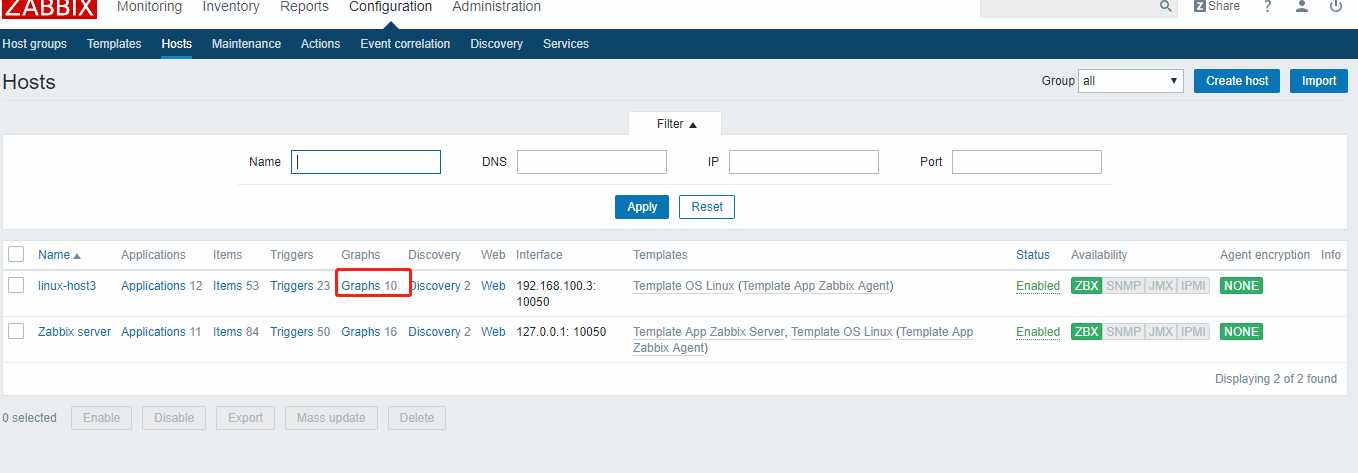This screenshot has width=1358, height=473.
Task: Open the Zabbix server host link
Action: 74,332
